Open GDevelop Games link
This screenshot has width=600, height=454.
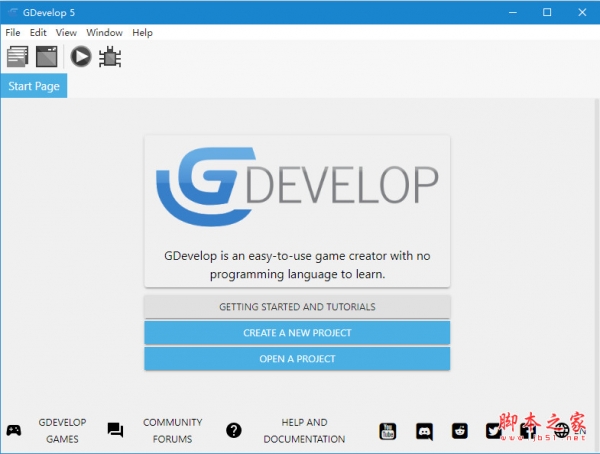click(x=62, y=431)
